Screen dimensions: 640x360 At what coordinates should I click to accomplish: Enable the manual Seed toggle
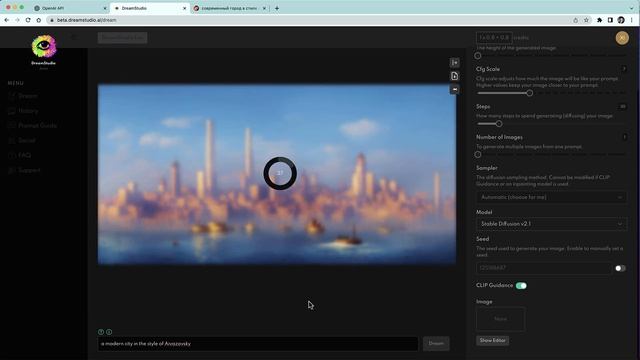click(x=620, y=268)
